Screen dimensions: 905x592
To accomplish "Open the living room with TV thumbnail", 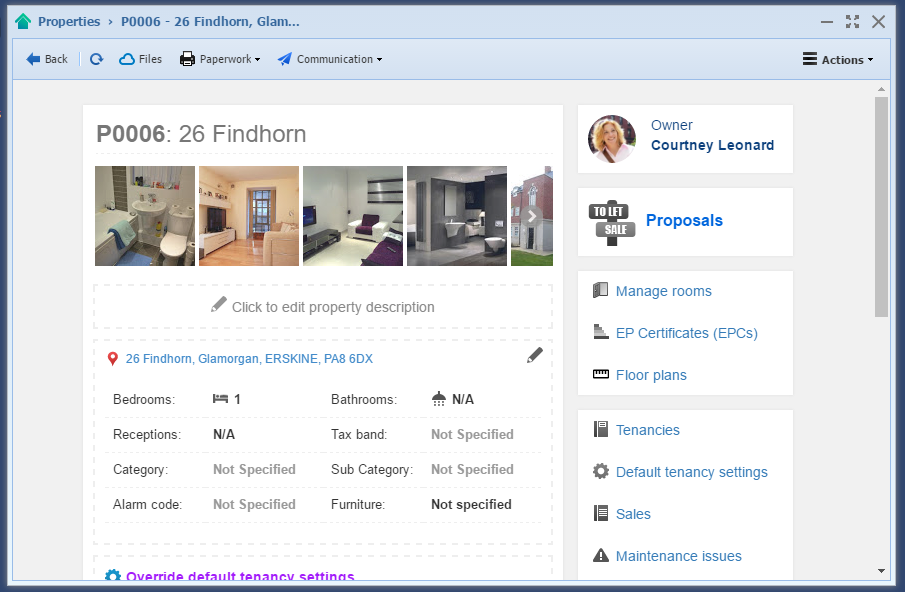I will point(249,216).
